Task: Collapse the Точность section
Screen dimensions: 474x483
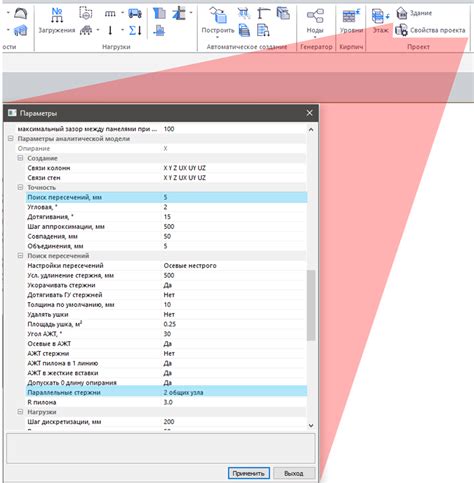Action: coord(20,187)
